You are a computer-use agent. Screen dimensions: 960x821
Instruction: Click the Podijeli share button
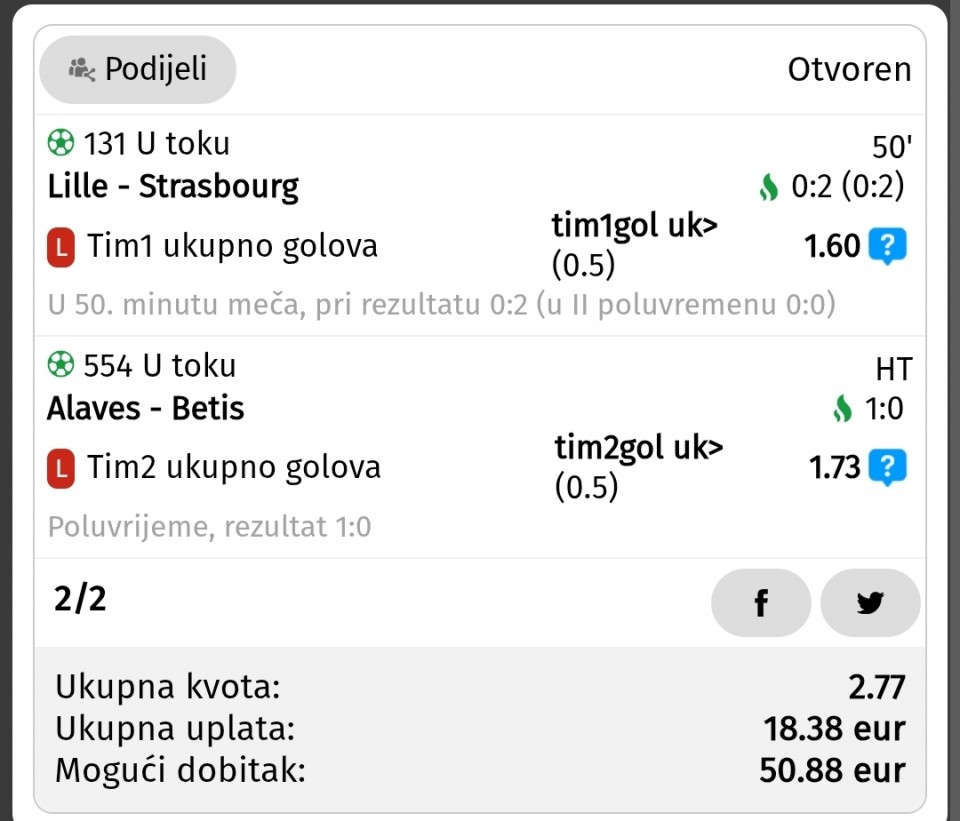(138, 70)
